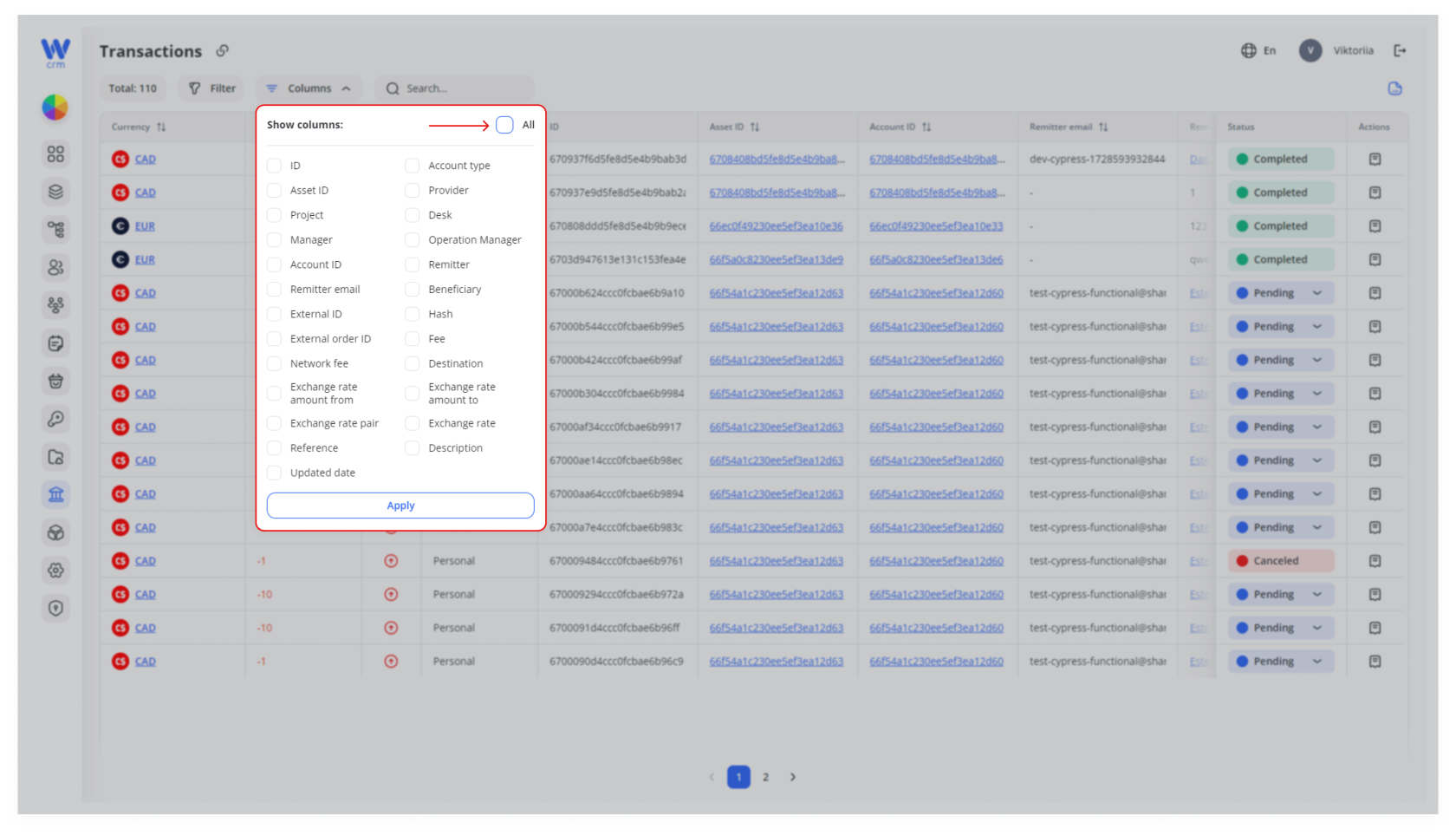Click the Canceled status badge
This screenshot has width=1456, height=835.
[x=1281, y=561]
